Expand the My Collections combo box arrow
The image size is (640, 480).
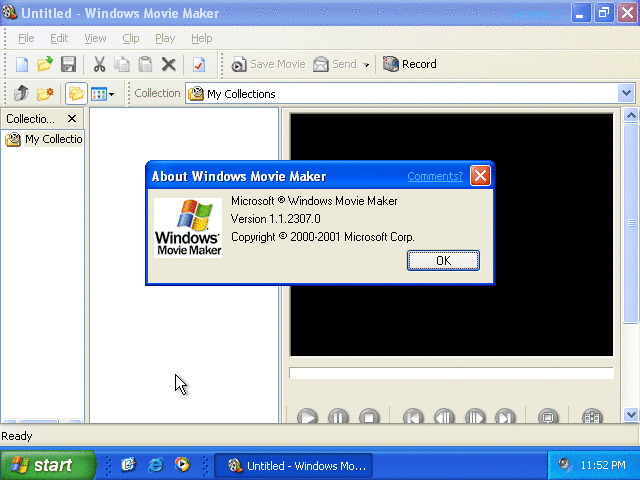click(x=627, y=93)
